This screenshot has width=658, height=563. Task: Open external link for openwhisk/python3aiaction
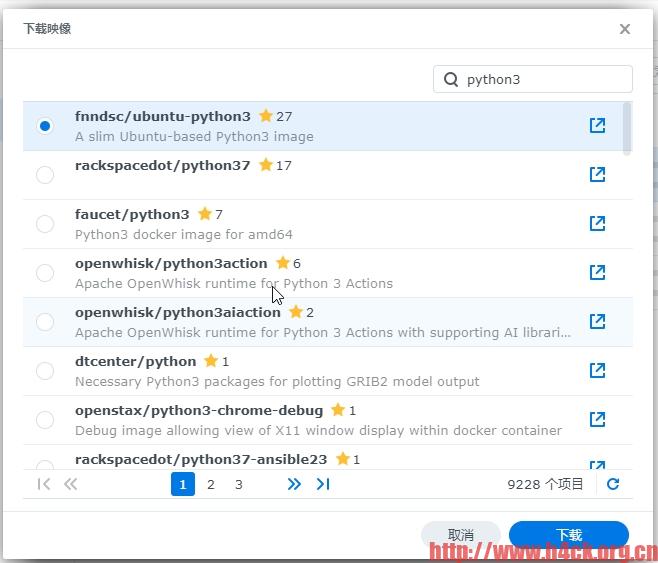click(x=597, y=321)
